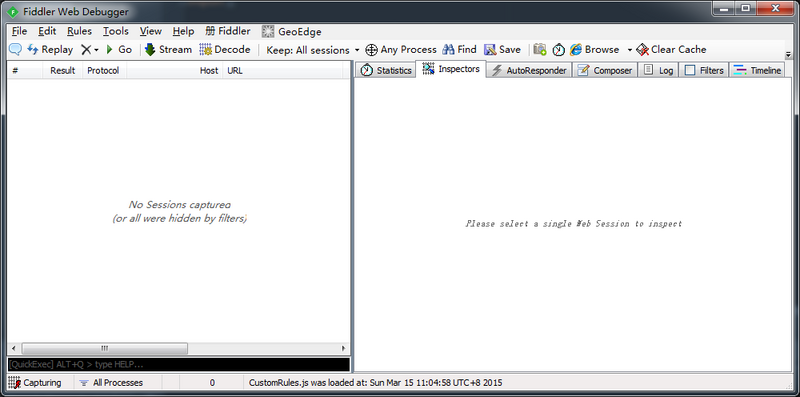Viewport: 800px width, 397px height.
Task: Click the CustomRules.js loaded status text
Action: tap(376, 383)
